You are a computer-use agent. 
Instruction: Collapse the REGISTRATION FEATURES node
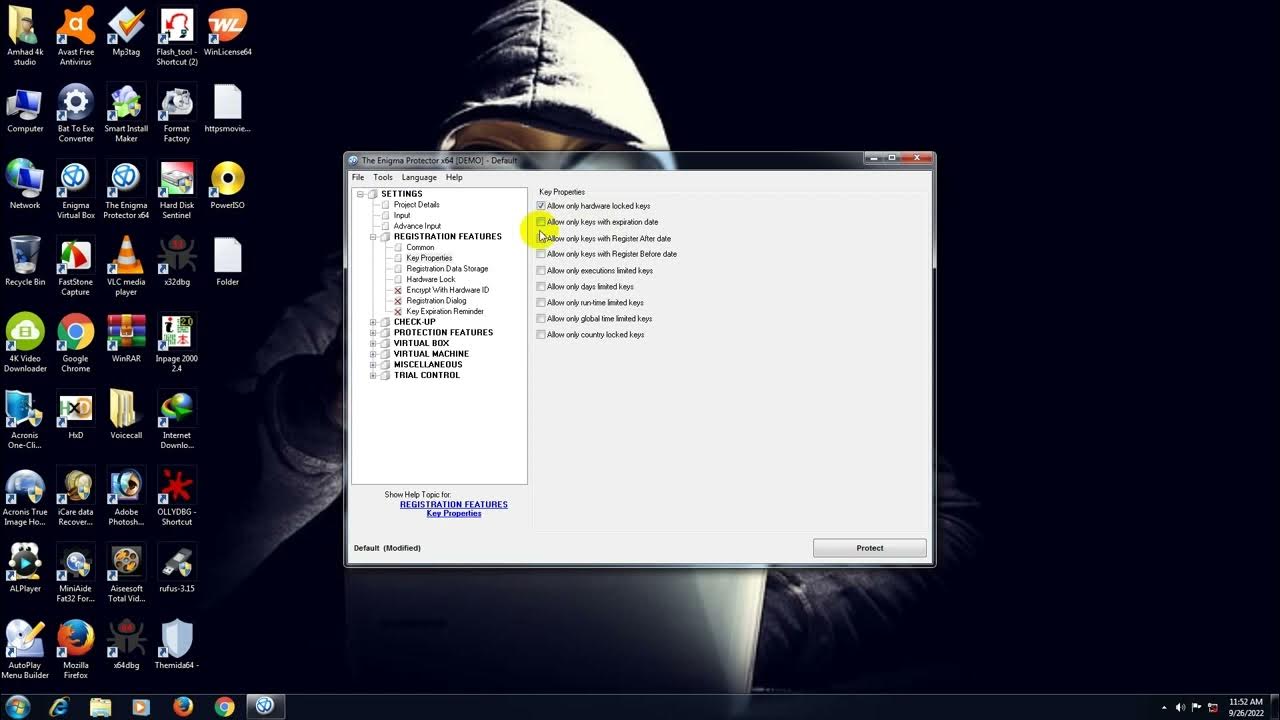point(373,237)
